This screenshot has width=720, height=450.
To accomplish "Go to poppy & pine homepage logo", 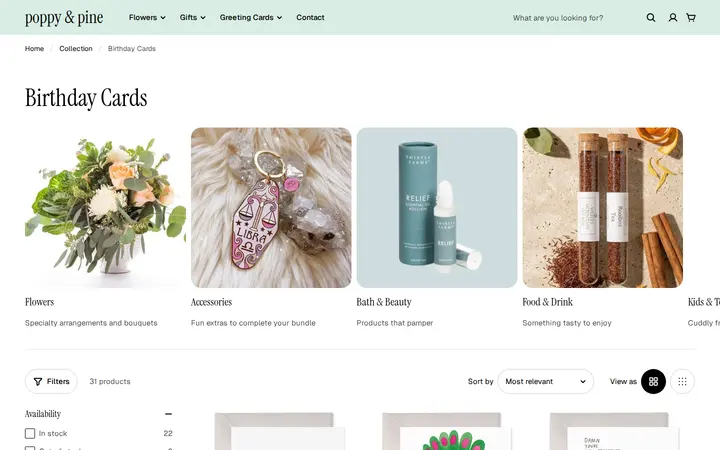I will point(64,17).
